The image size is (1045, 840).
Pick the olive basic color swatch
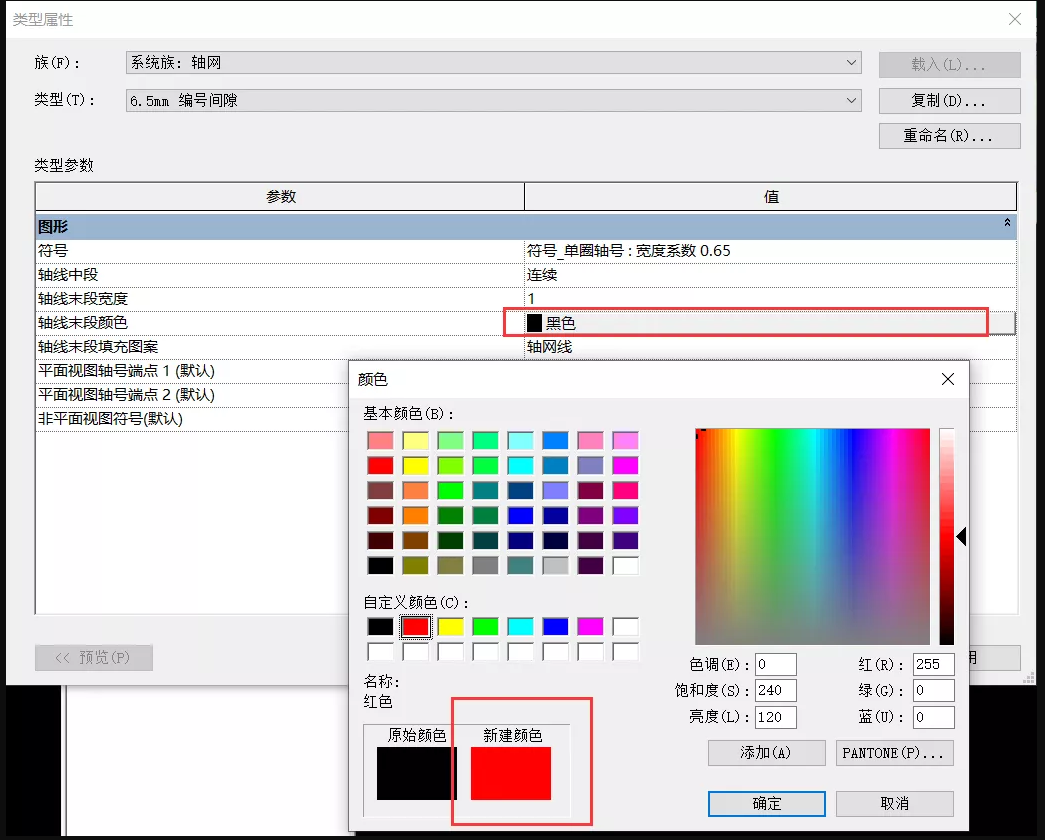pos(415,565)
